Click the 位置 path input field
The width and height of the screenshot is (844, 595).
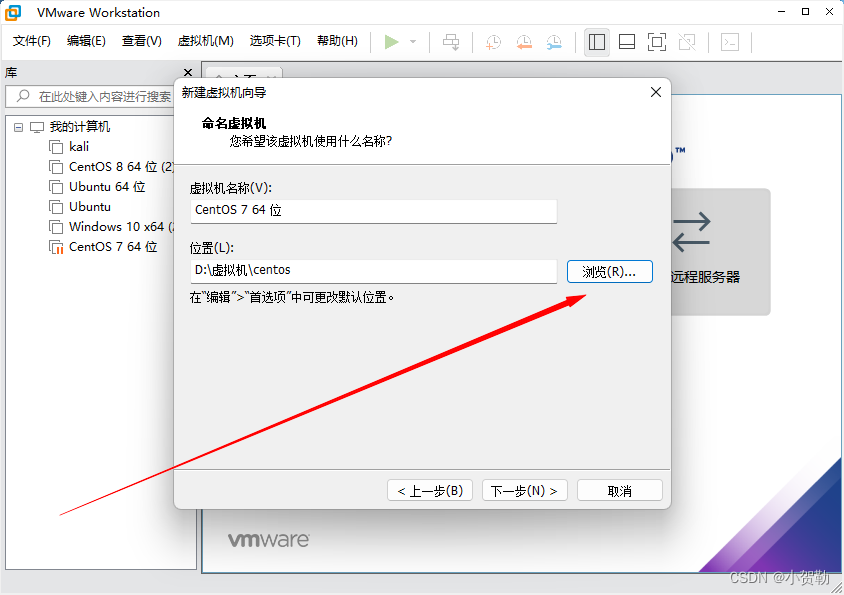pyautogui.click(x=374, y=271)
